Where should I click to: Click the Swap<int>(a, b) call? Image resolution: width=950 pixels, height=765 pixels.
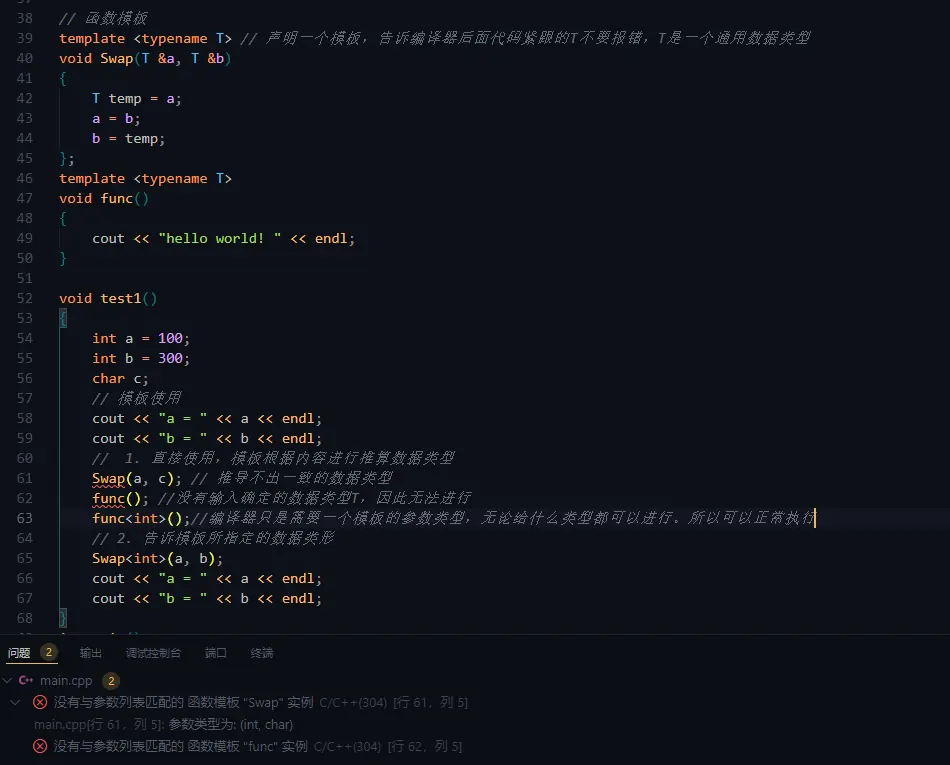(x=158, y=558)
